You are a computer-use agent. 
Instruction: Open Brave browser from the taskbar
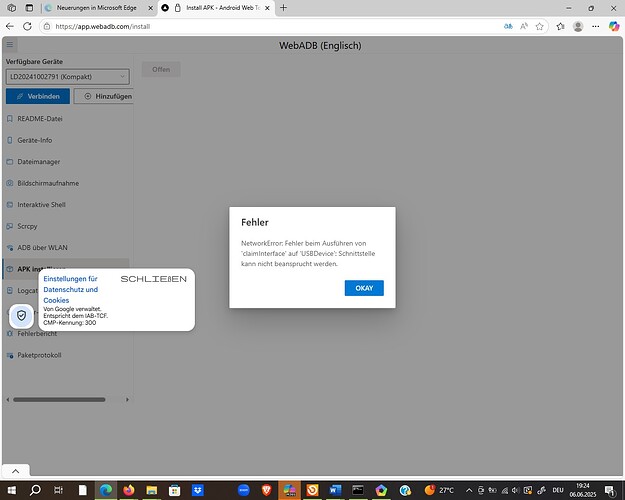coord(267,490)
